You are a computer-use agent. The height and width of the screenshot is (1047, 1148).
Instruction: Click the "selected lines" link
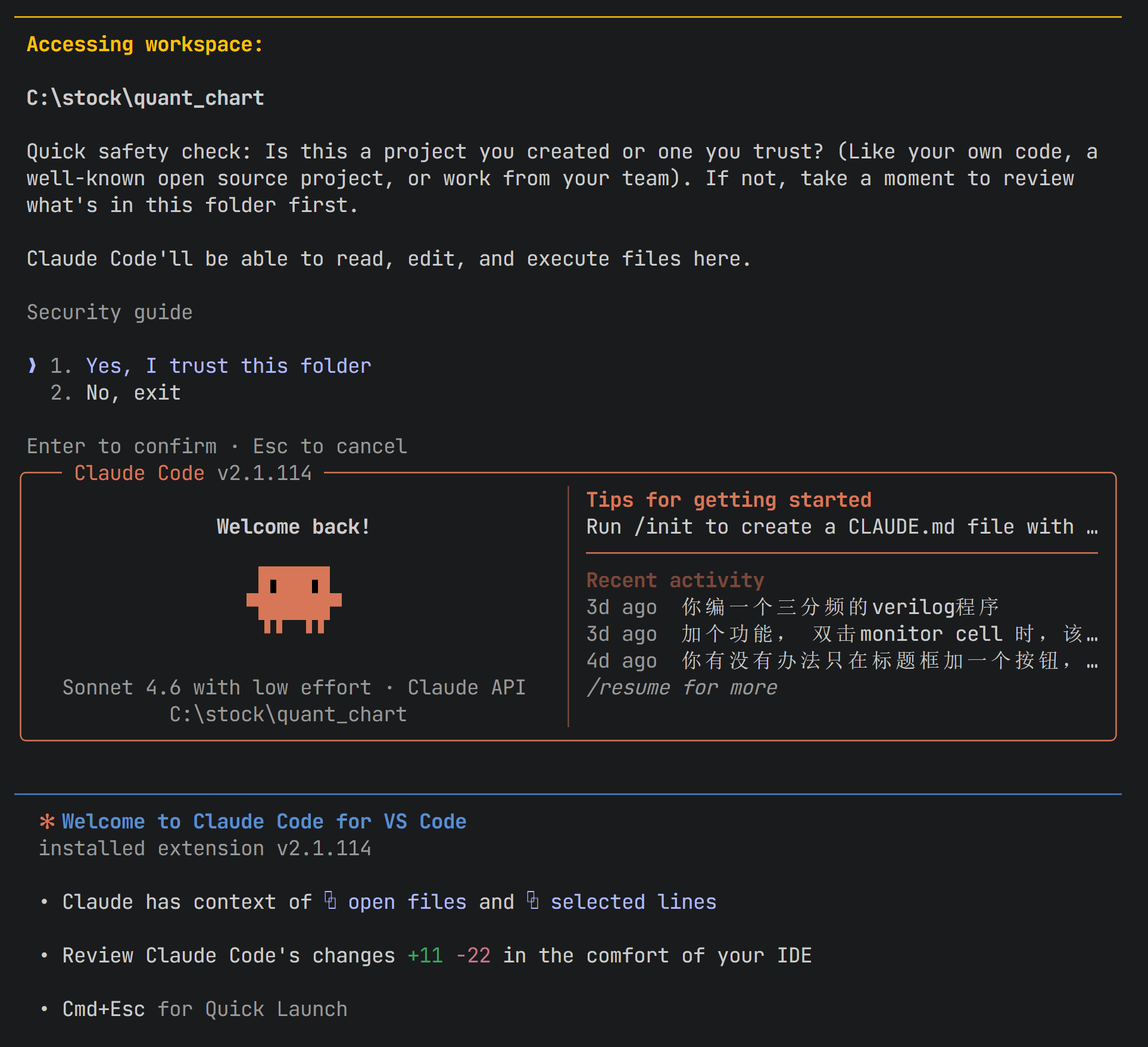634,902
